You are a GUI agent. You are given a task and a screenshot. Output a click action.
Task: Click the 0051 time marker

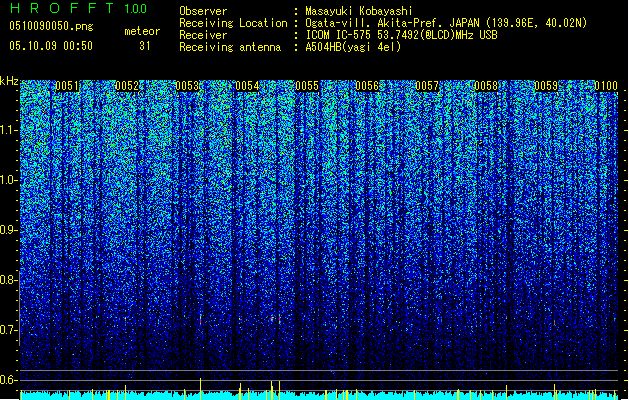tap(67, 86)
